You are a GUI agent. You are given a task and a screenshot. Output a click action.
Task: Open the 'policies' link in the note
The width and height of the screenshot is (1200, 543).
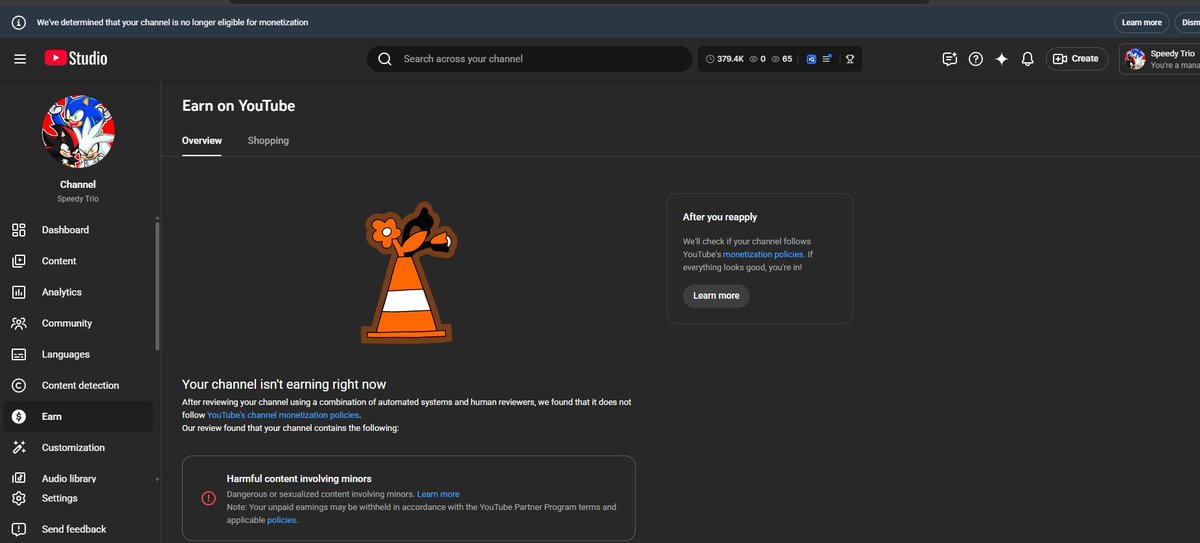(281, 520)
